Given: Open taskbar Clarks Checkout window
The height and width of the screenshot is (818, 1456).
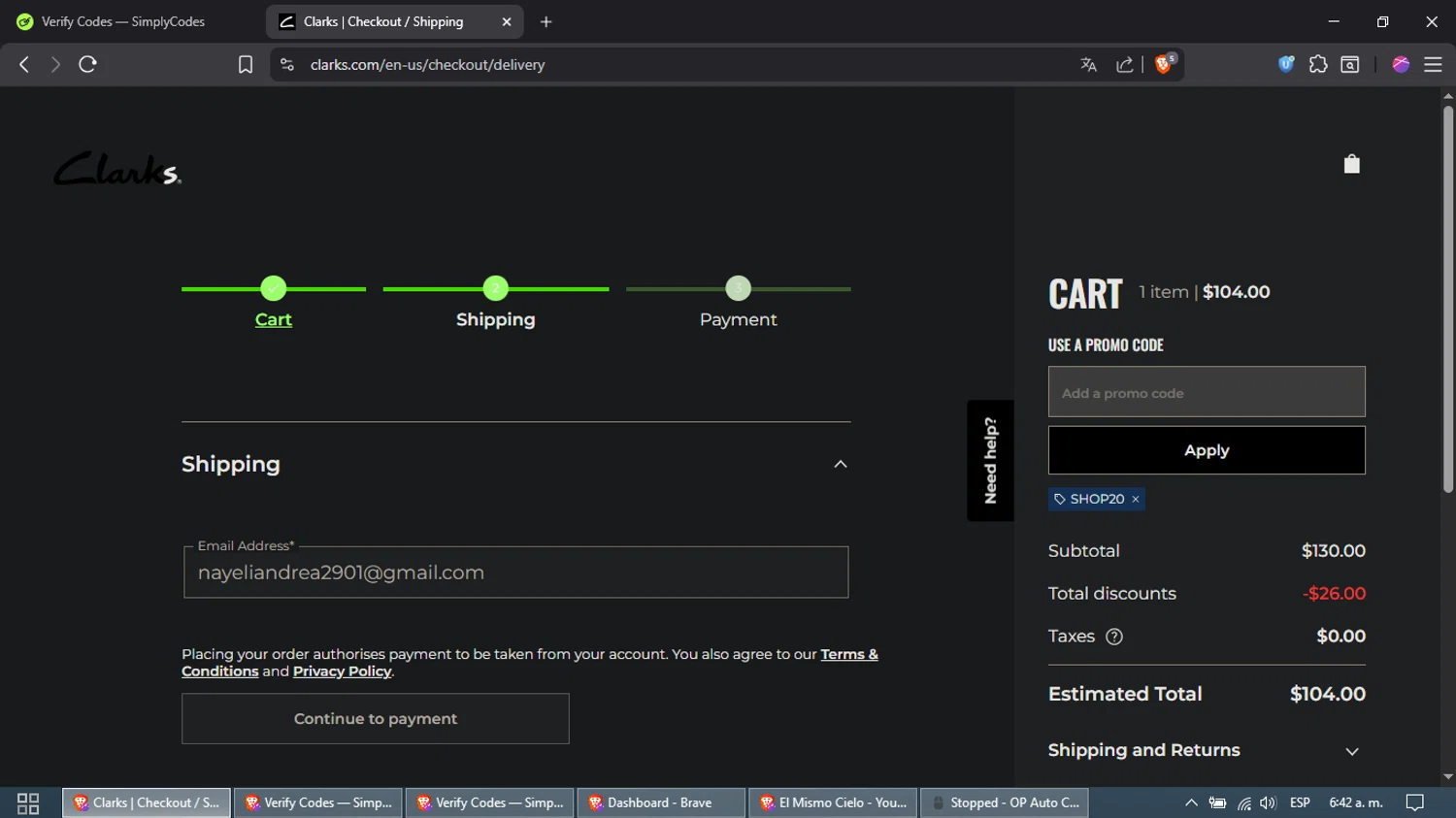Looking at the screenshot, I should point(147,802).
